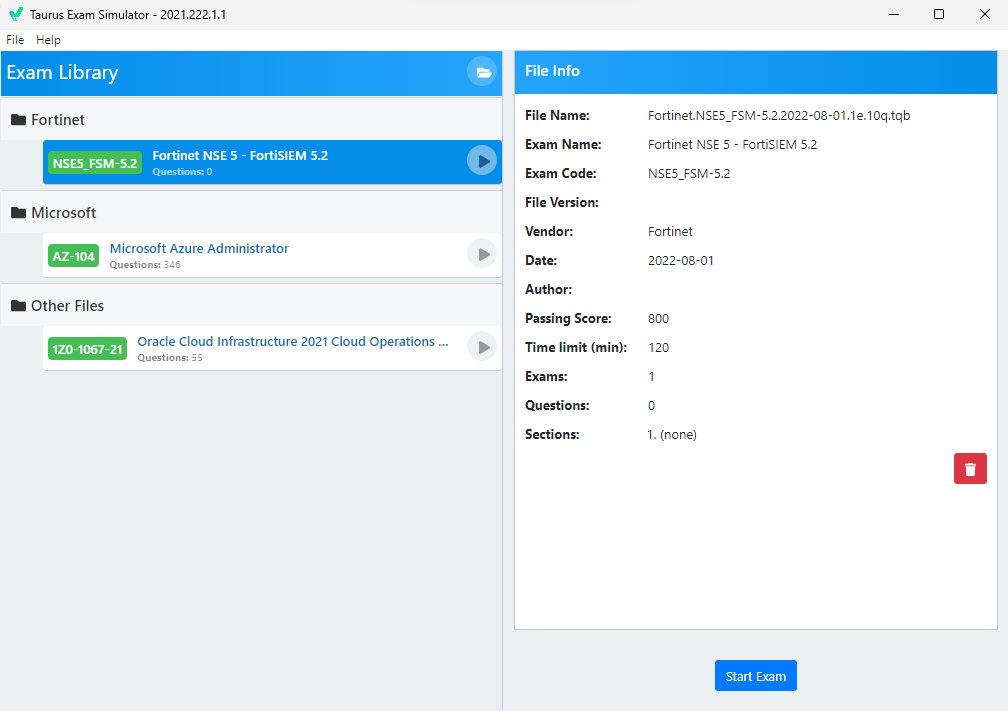This screenshot has width=1008, height=711.
Task: Click the Time limit value 120
Action: tap(658, 347)
